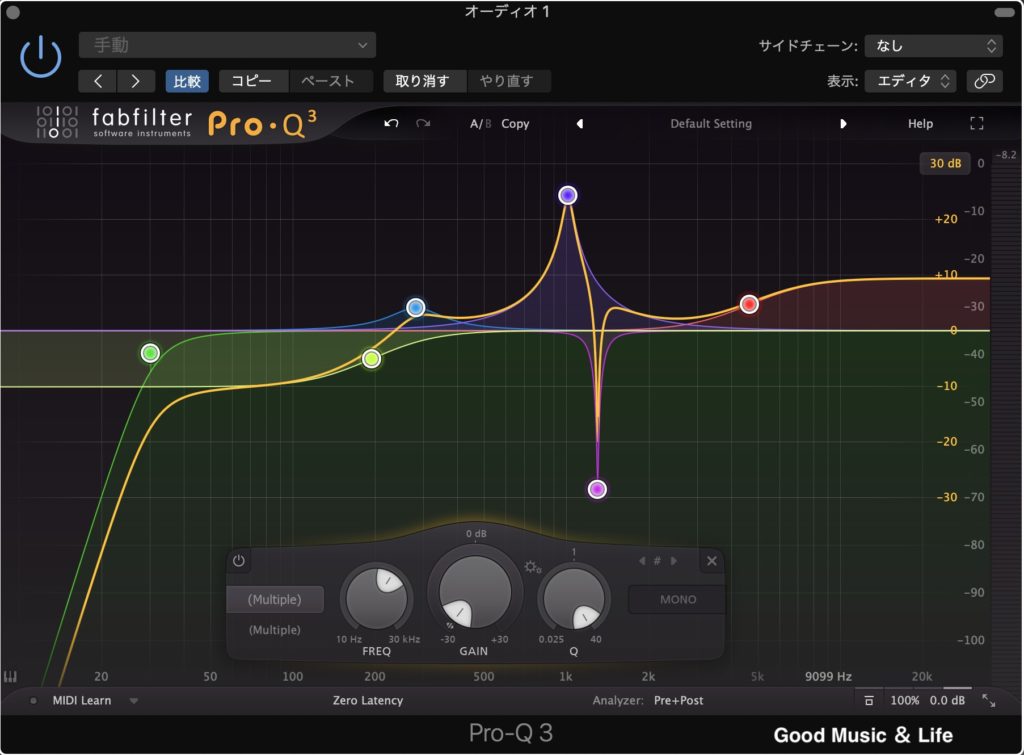Viewport: 1024px width, 755px height.
Task: Open the 30 dB display range menu
Action: pyautogui.click(x=945, y=163)
